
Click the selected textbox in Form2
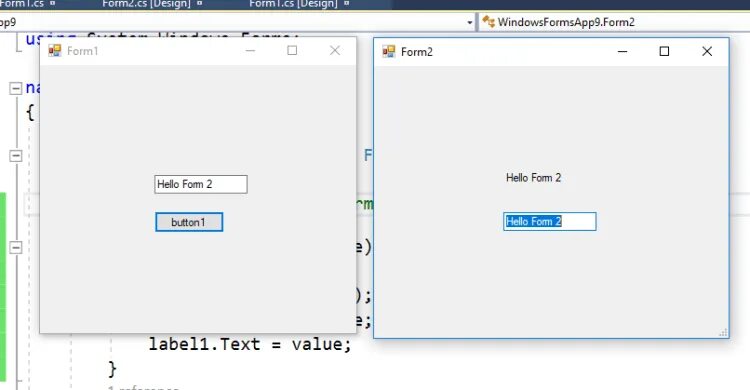click(x=550, y=222)
